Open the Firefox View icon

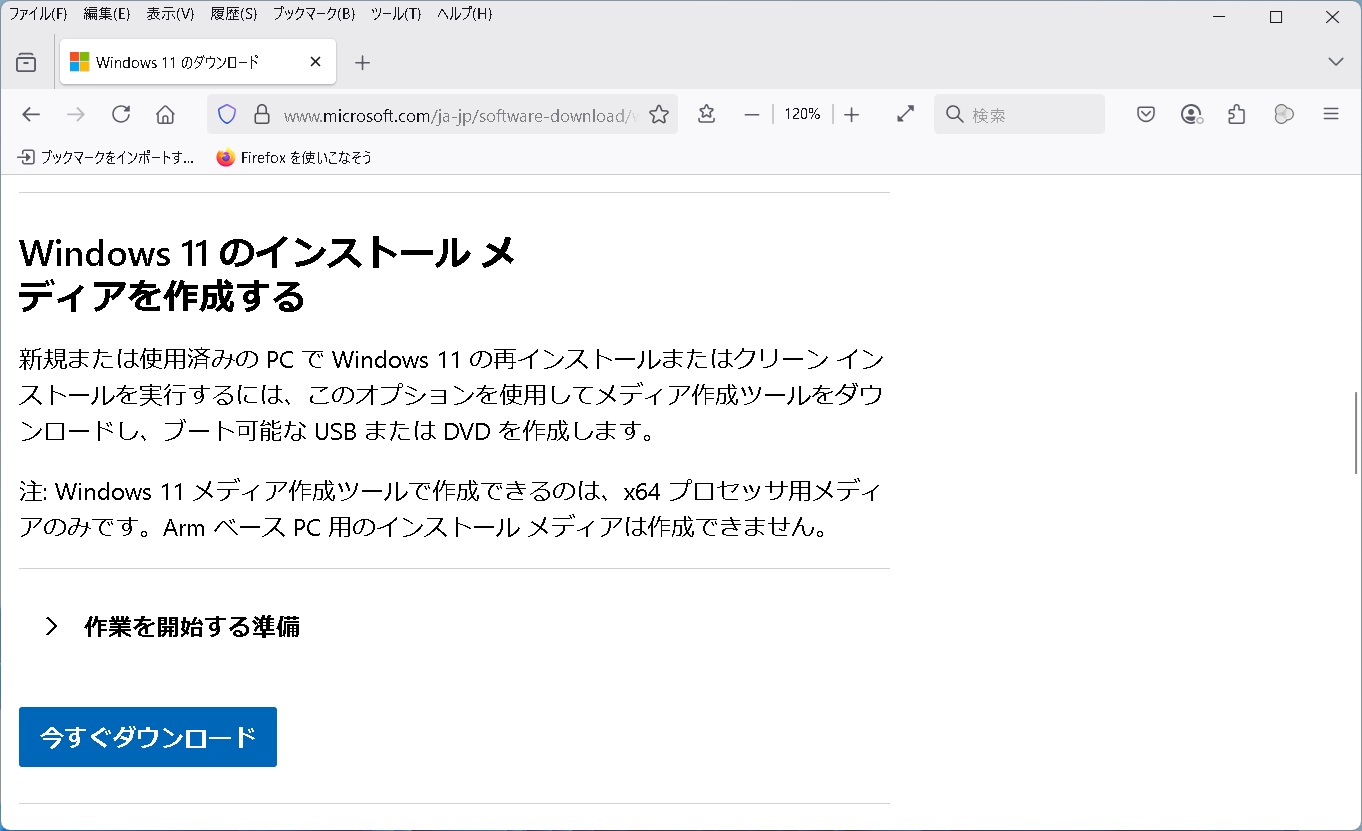[x=26, y=63]
